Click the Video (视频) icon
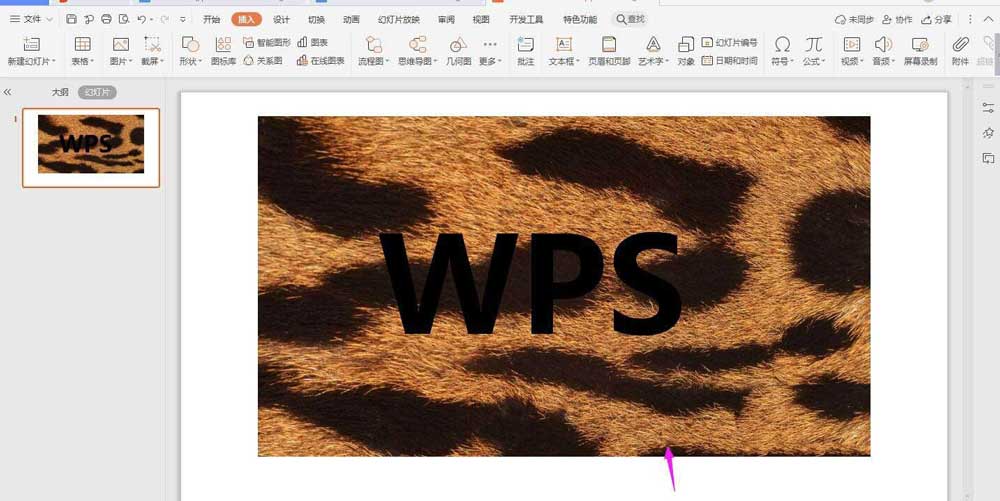This screenshot has width=1000, height=501. 851,44
